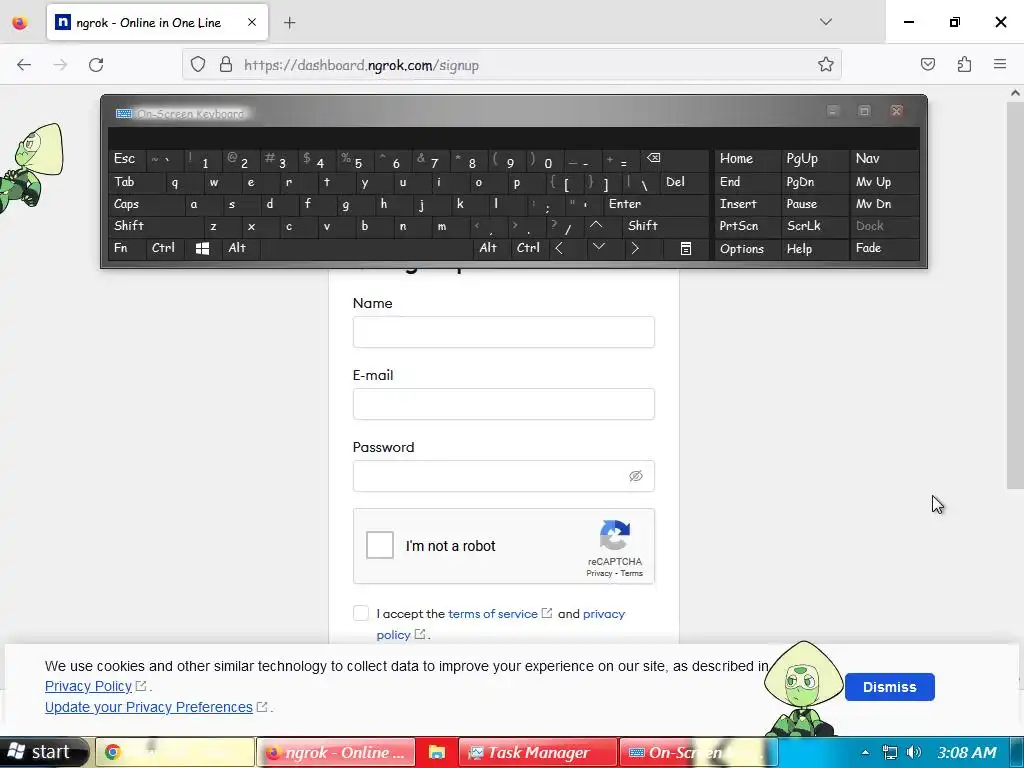The width and height of the screenshot is (1024, 768).
Task: Click the PgUp key on the keyboard
Action: (x=814, y=159)
